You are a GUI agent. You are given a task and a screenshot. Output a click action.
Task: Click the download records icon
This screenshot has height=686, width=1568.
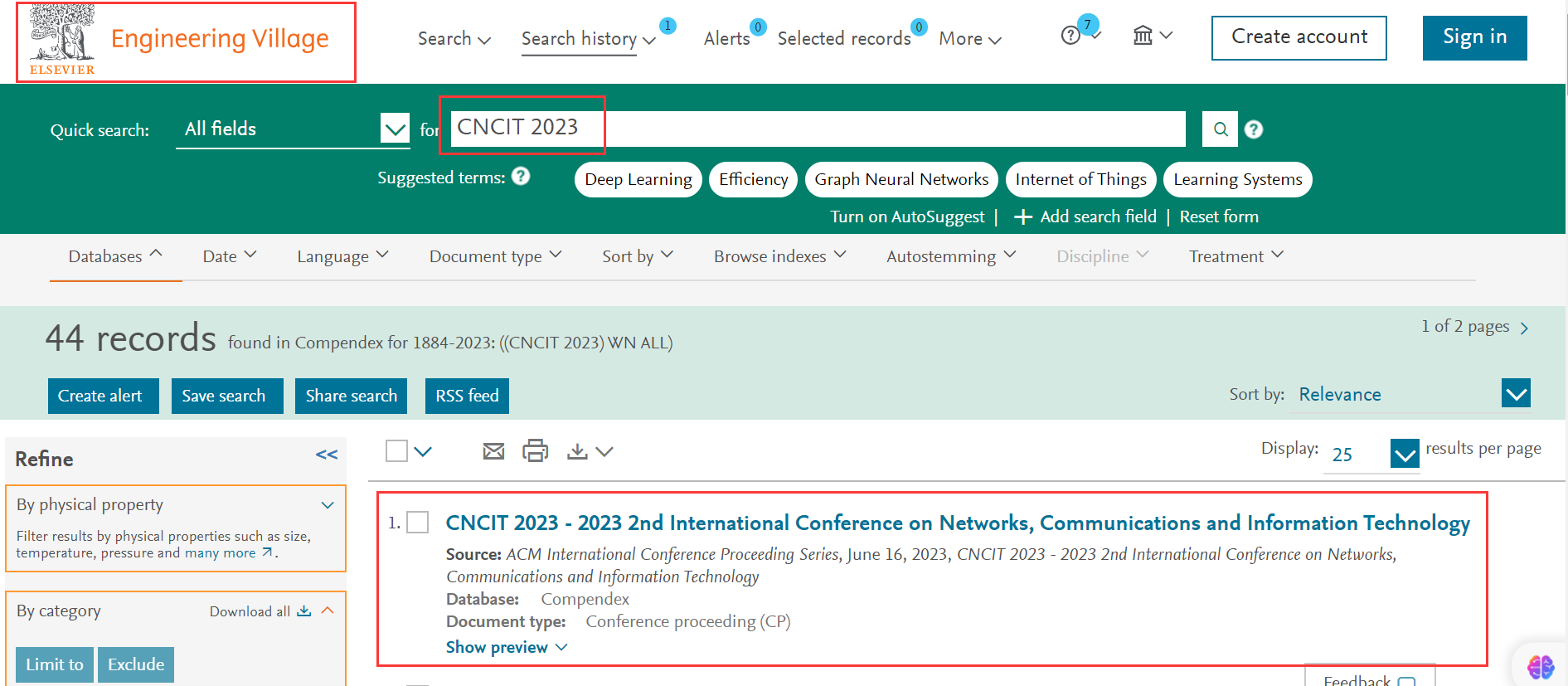tap(577, 451)
